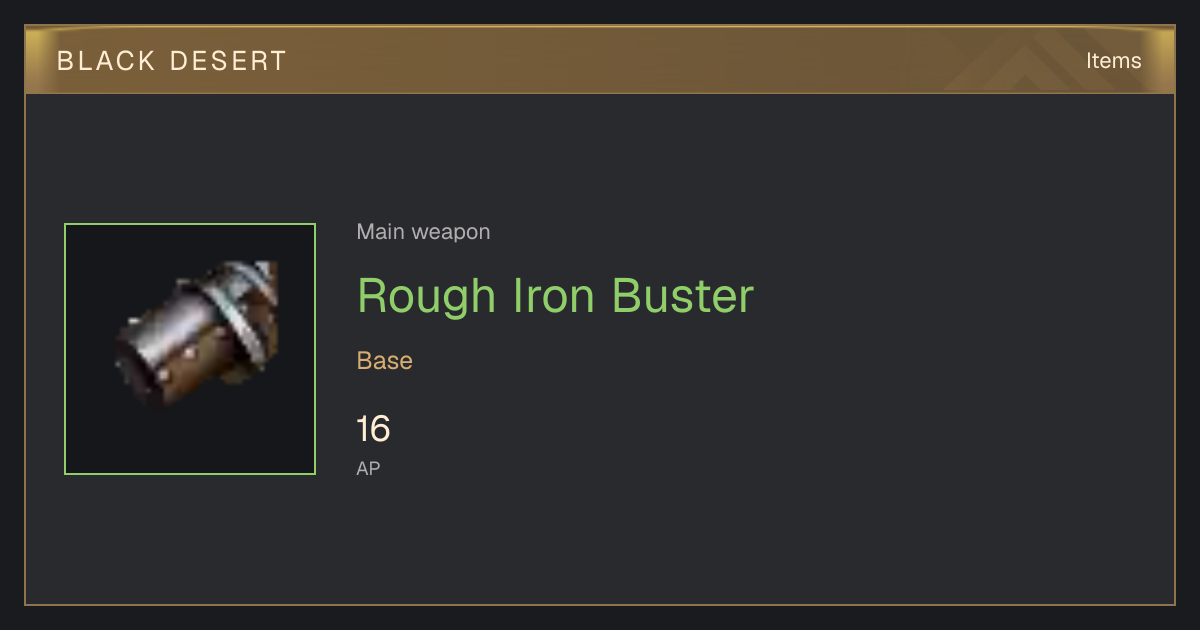Click the Rough Iron Buster item icon
This screenshot has height=630, width=1200.
click(198, 334)
